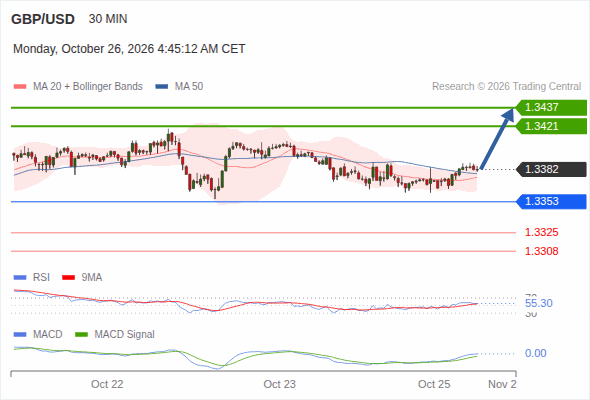
Task: Click the RSI 55.30 value label
Action: tap(539, 303)
